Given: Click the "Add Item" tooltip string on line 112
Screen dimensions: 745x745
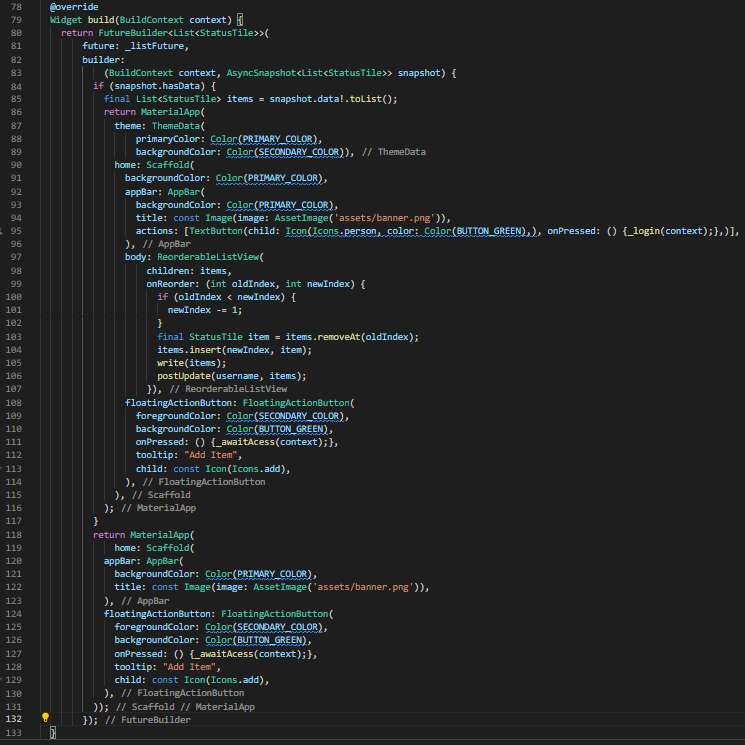Looking at the screenshot, I should click(210, 455).
